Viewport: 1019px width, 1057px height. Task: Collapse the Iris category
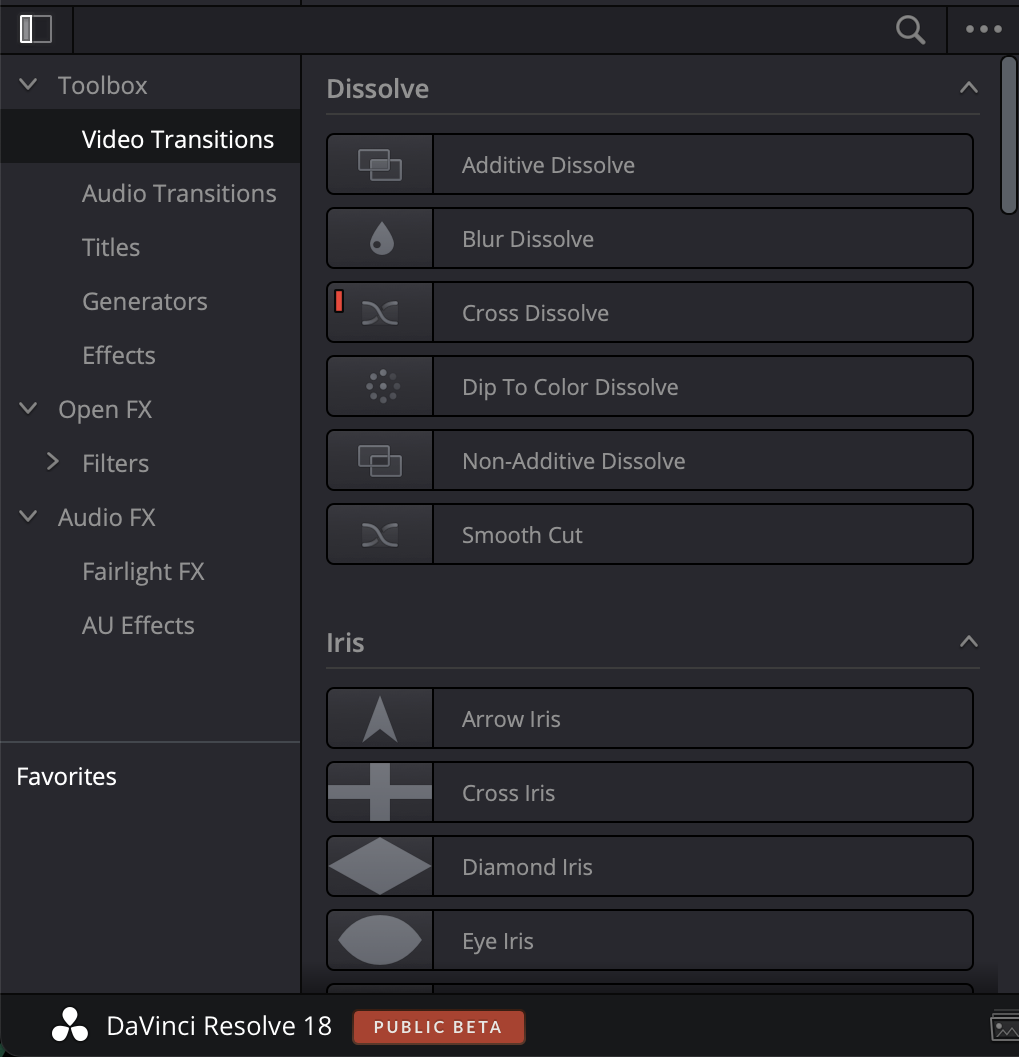(x=967, y=641)
